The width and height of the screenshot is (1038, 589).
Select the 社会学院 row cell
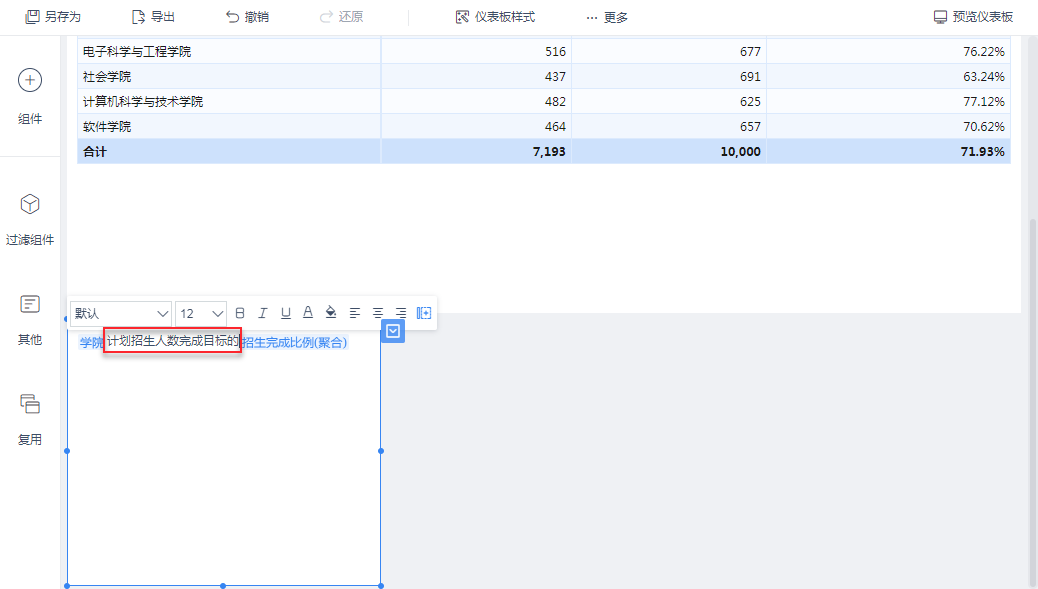[x=229, y=77]
